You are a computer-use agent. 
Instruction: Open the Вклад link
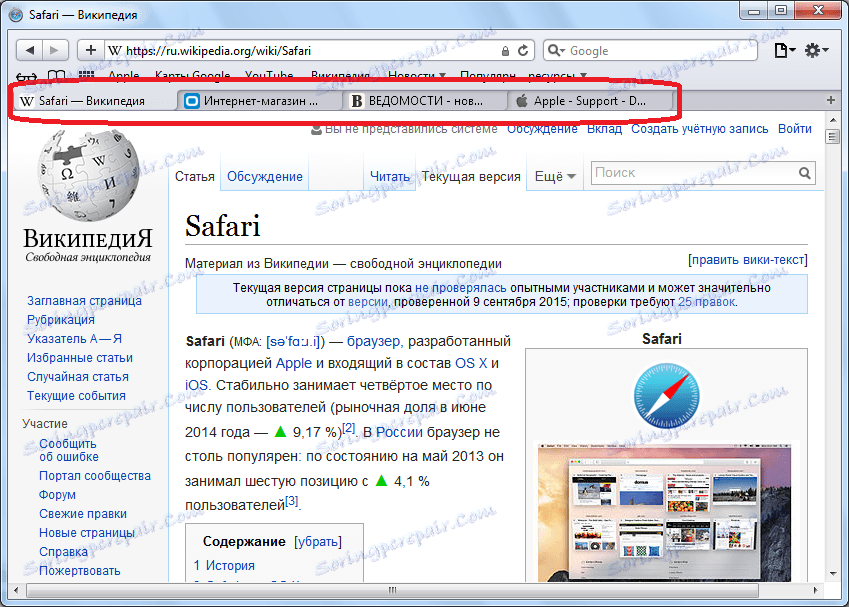coord(604,129)
